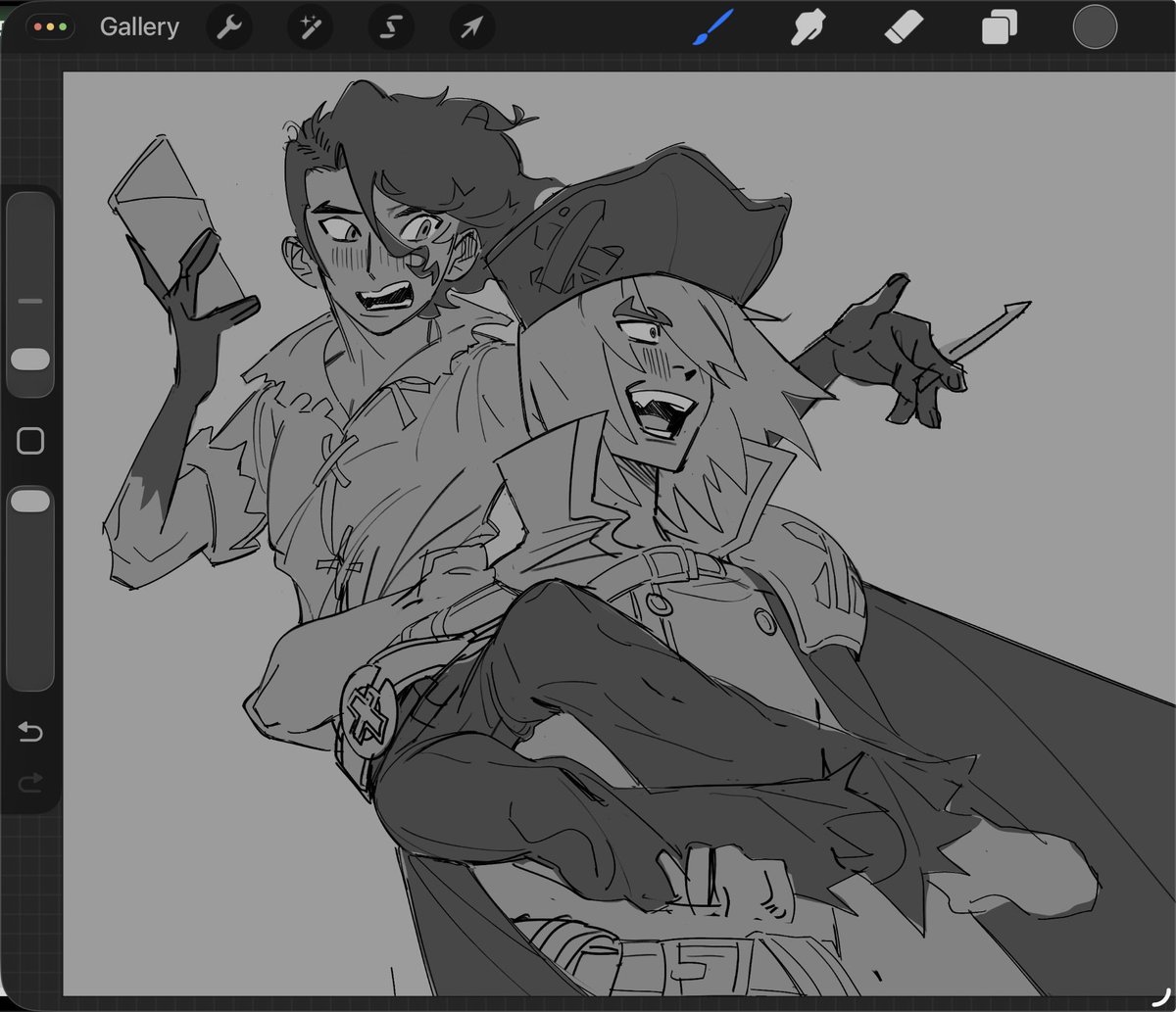The width and height of the screenshot is (1176, 1012).
Task: Undo the last stroke
Action: [x=30, y=732]
